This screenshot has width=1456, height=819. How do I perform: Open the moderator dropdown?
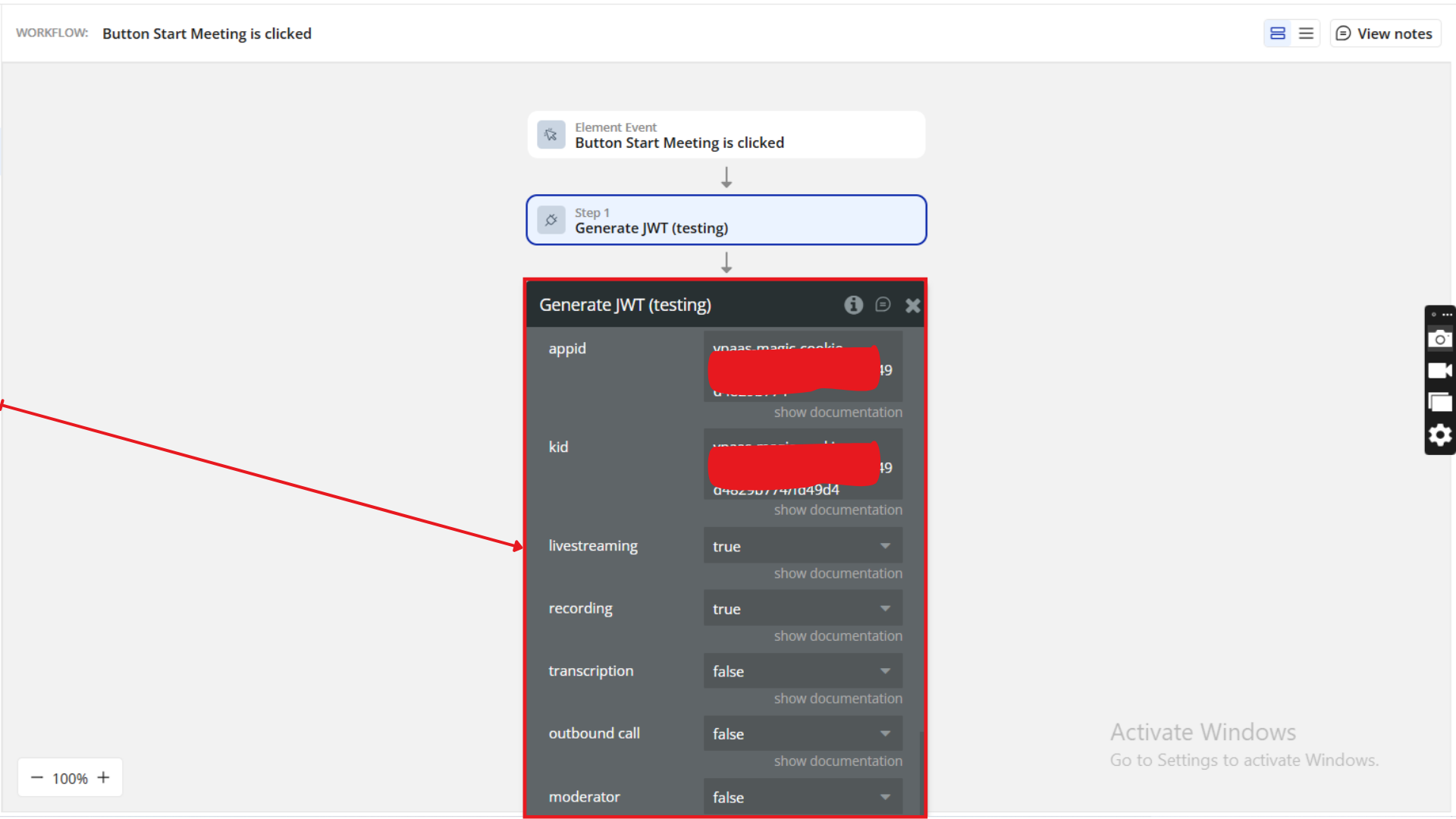point(802,797)
